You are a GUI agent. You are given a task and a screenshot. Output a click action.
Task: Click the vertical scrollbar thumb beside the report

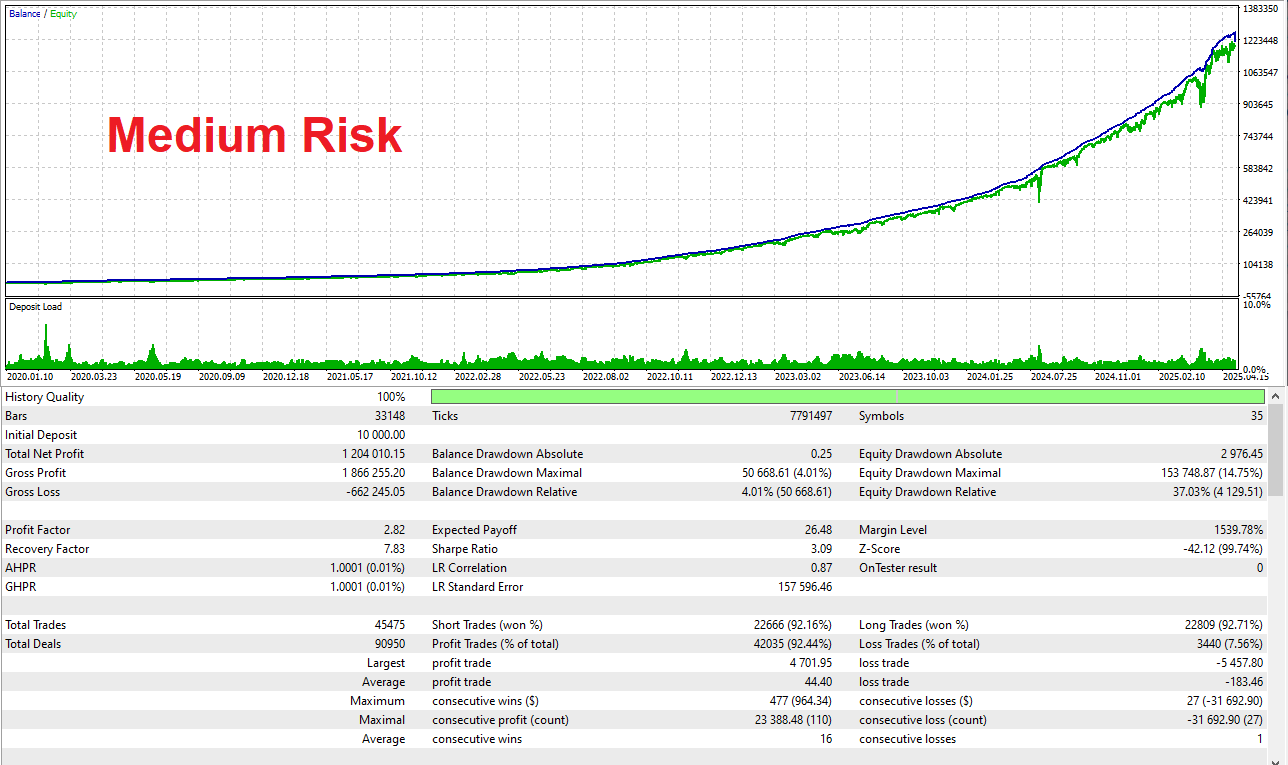point(1276,452)
